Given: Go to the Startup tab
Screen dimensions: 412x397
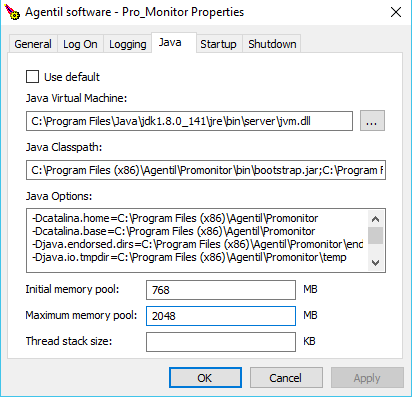Looking at the screenshot, I should click(218, 44).
